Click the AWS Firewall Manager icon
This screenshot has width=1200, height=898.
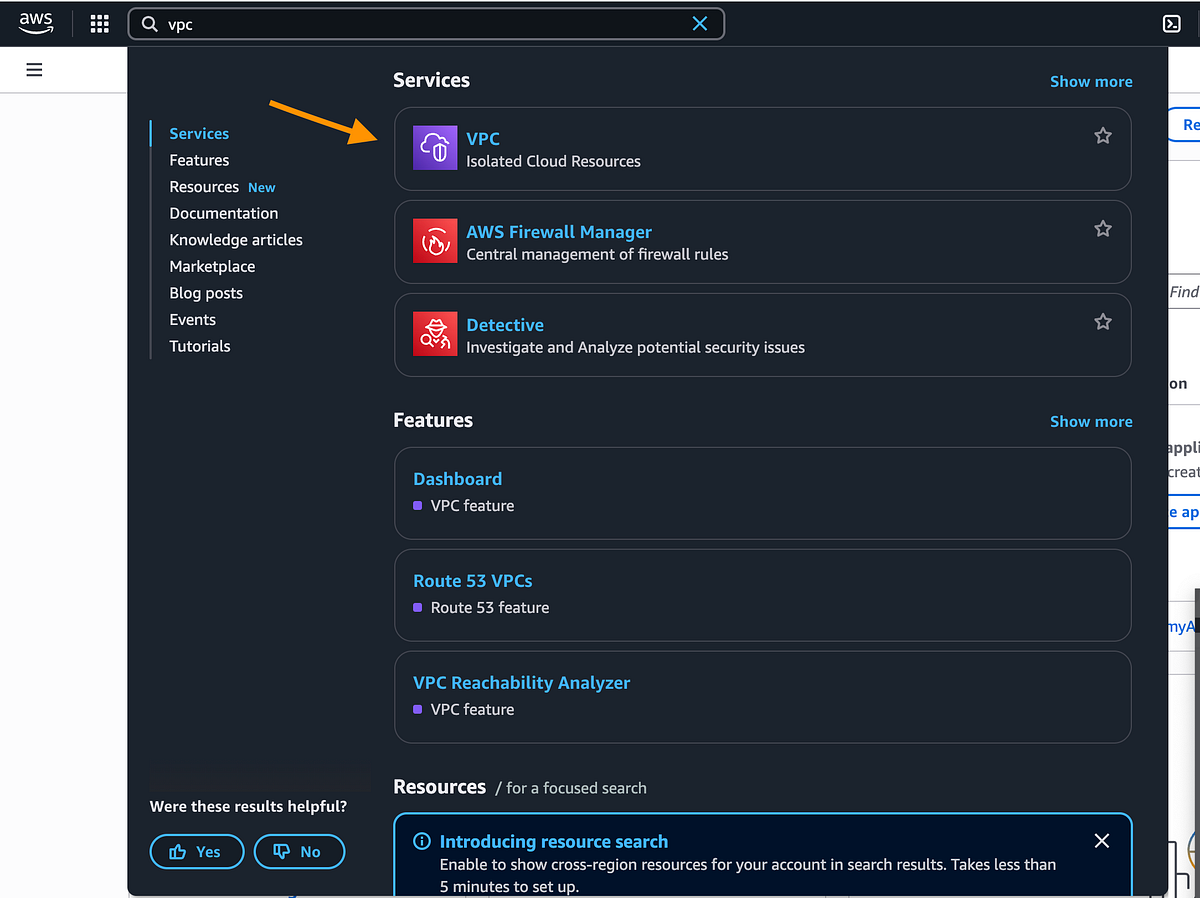pyautogui.click(x=434, y=241)
